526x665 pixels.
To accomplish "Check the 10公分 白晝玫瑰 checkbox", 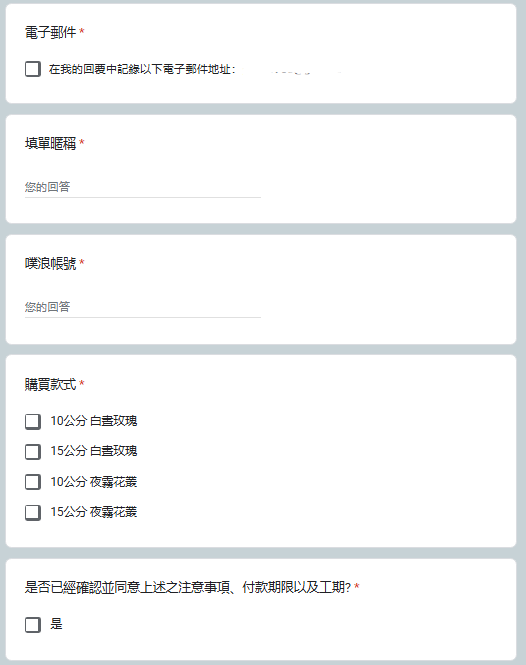I will click(33, 422).
